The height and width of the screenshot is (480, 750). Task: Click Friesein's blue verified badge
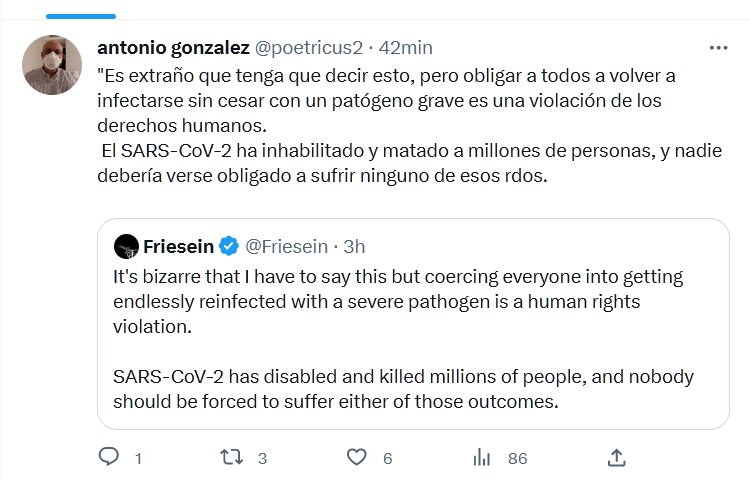point(228,245)
